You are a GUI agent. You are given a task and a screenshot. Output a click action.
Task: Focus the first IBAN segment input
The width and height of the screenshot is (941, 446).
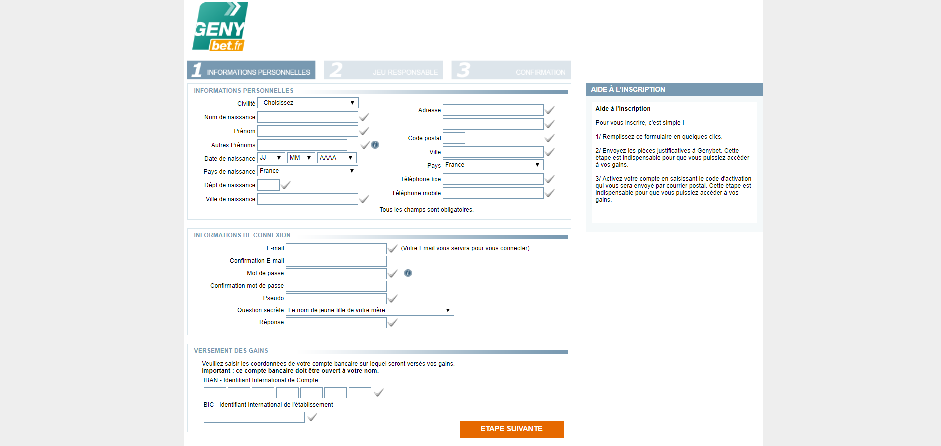click(x=215, y=393)
